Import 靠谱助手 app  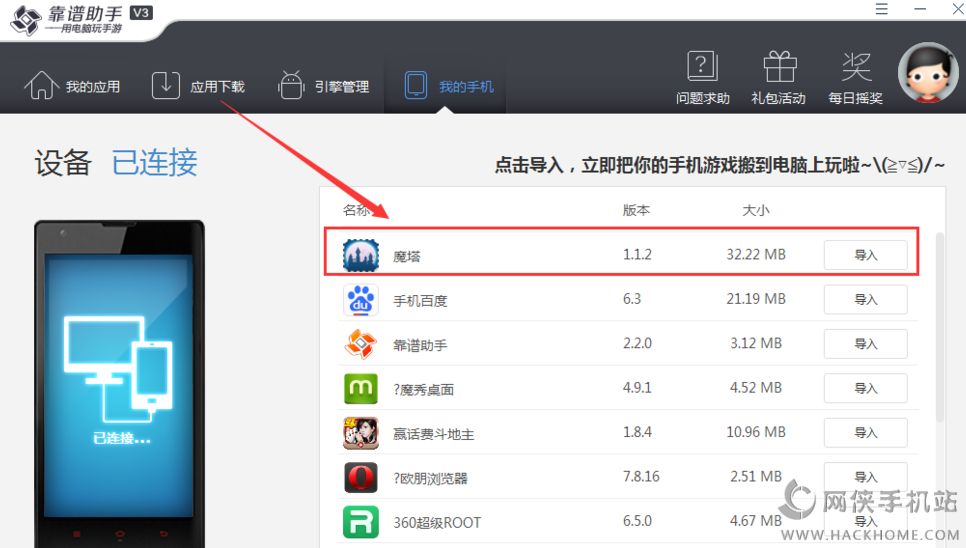pyautogui.click(x=865, y=344)
